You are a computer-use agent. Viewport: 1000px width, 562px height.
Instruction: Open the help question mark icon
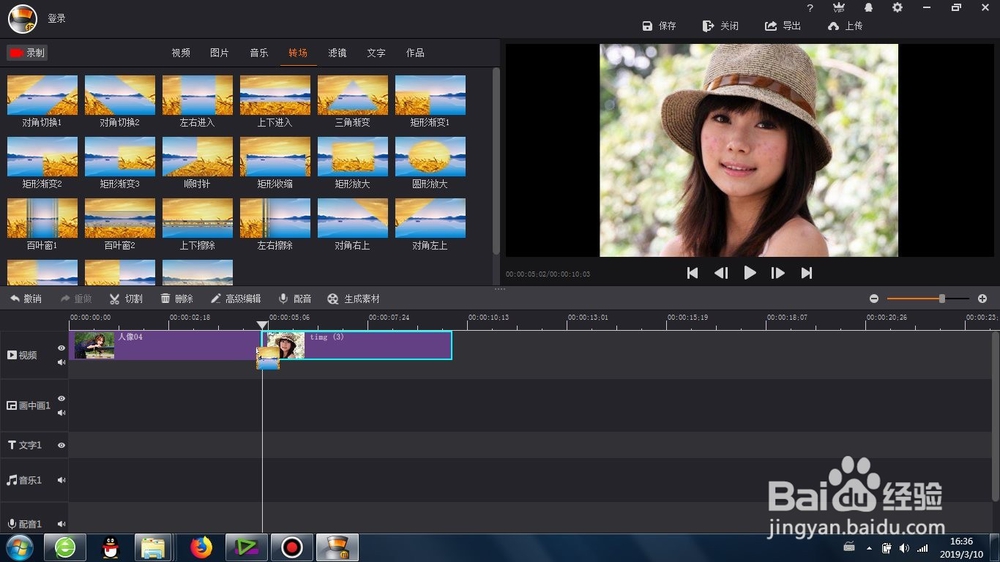point(810,8)
